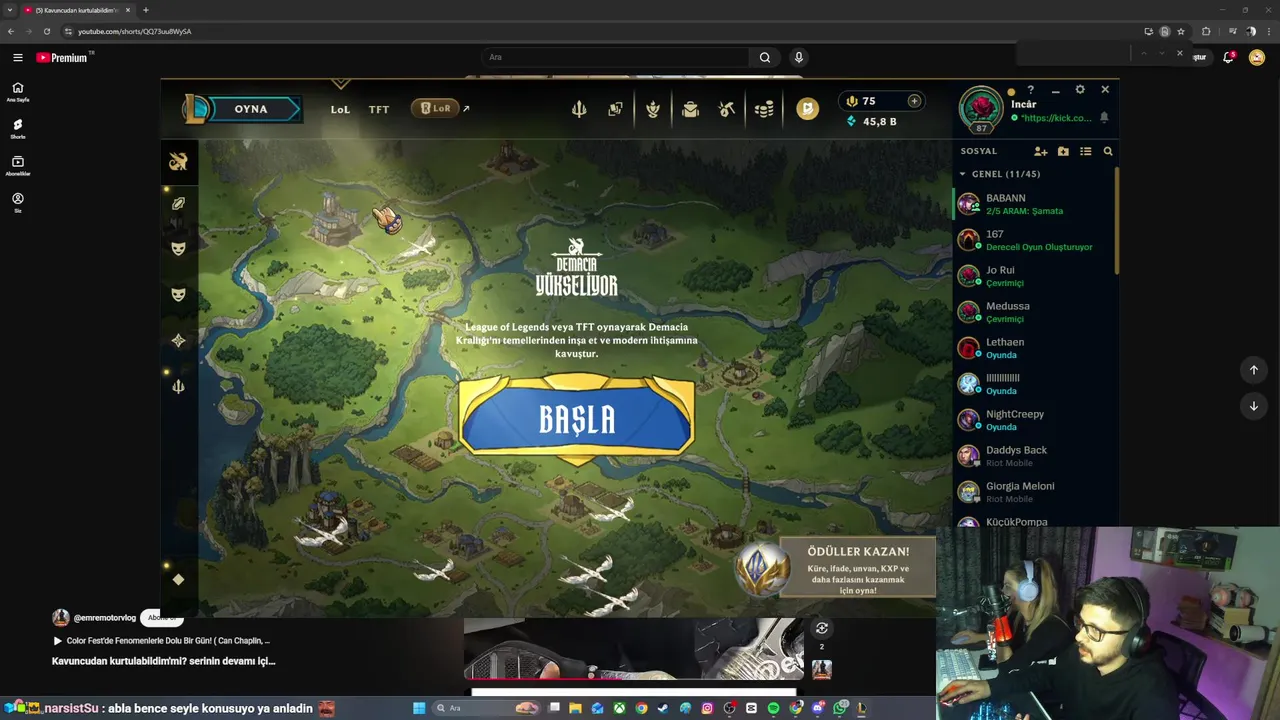Screen dimensions: 1280x720
Task: Click the gold round pass icon
Action: tap(807, 109)
